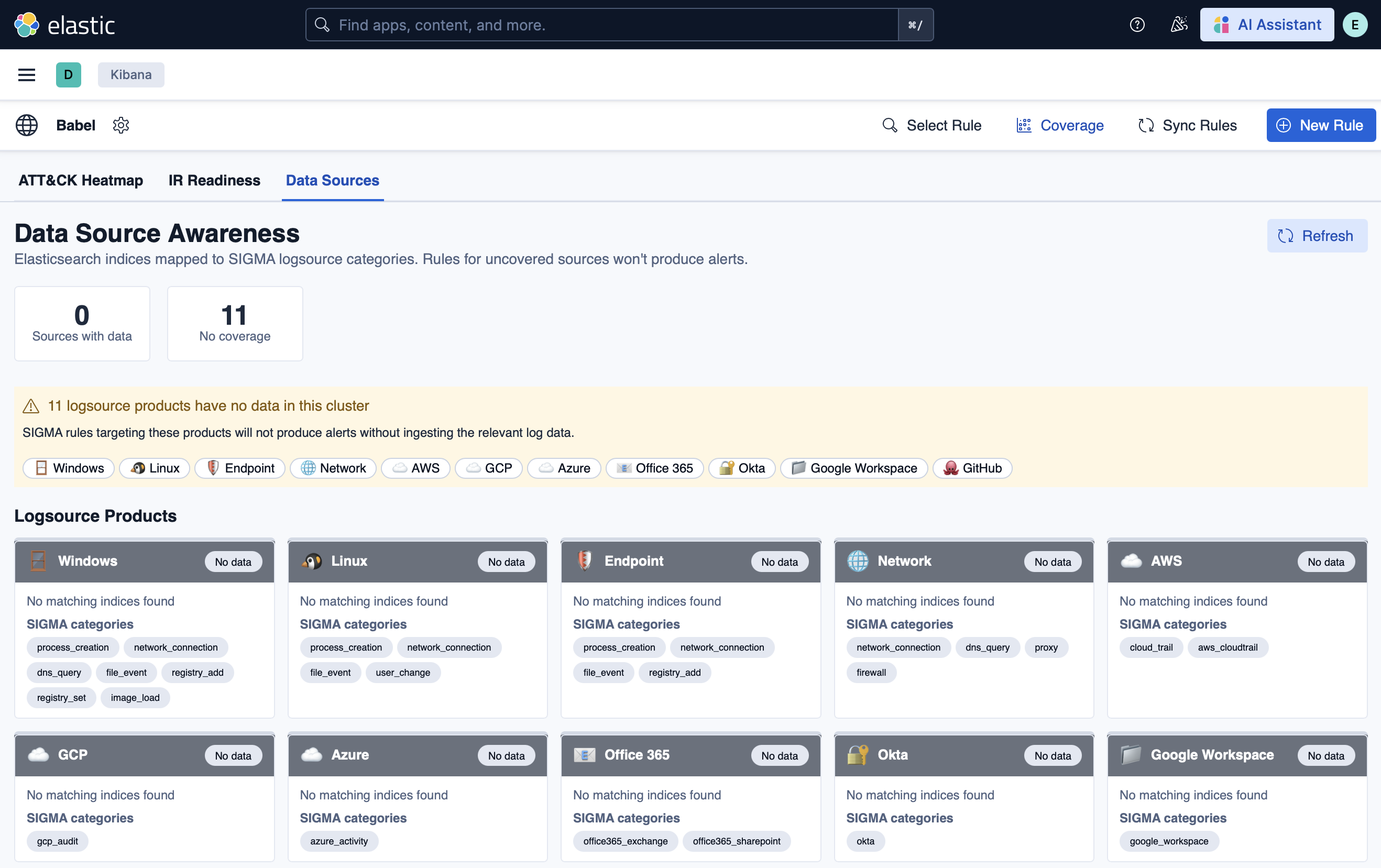Click the office365_exchange category tag
This screenshot has width=1381, height=868.
[x=626, y=840]
